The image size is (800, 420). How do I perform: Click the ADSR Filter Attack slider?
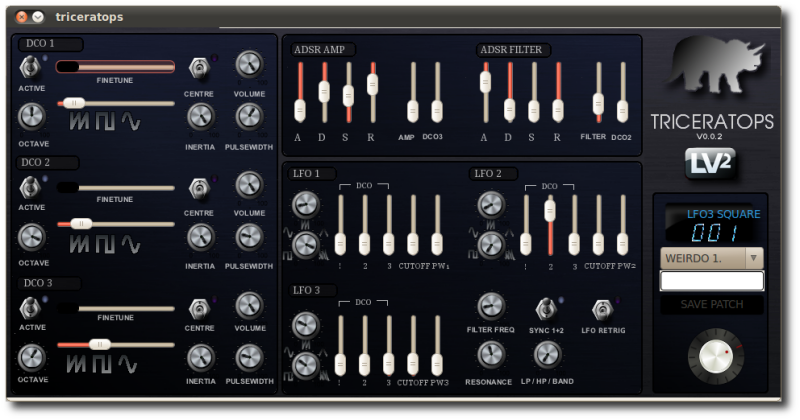[x=485, y=93]
